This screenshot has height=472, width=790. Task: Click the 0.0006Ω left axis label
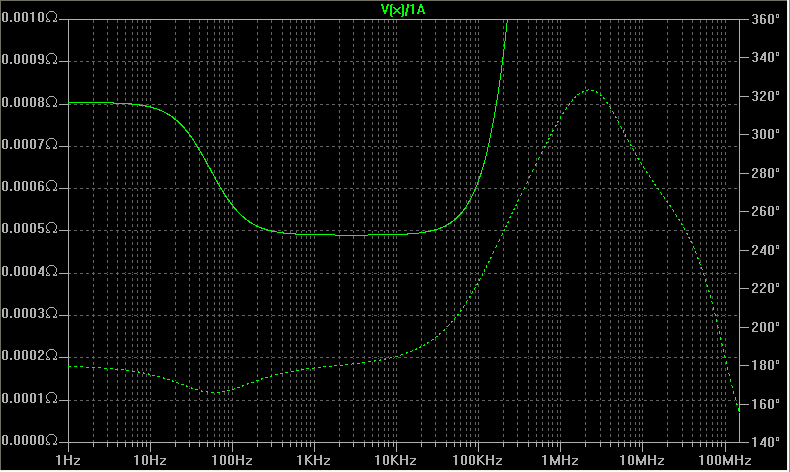coord(30,187)
